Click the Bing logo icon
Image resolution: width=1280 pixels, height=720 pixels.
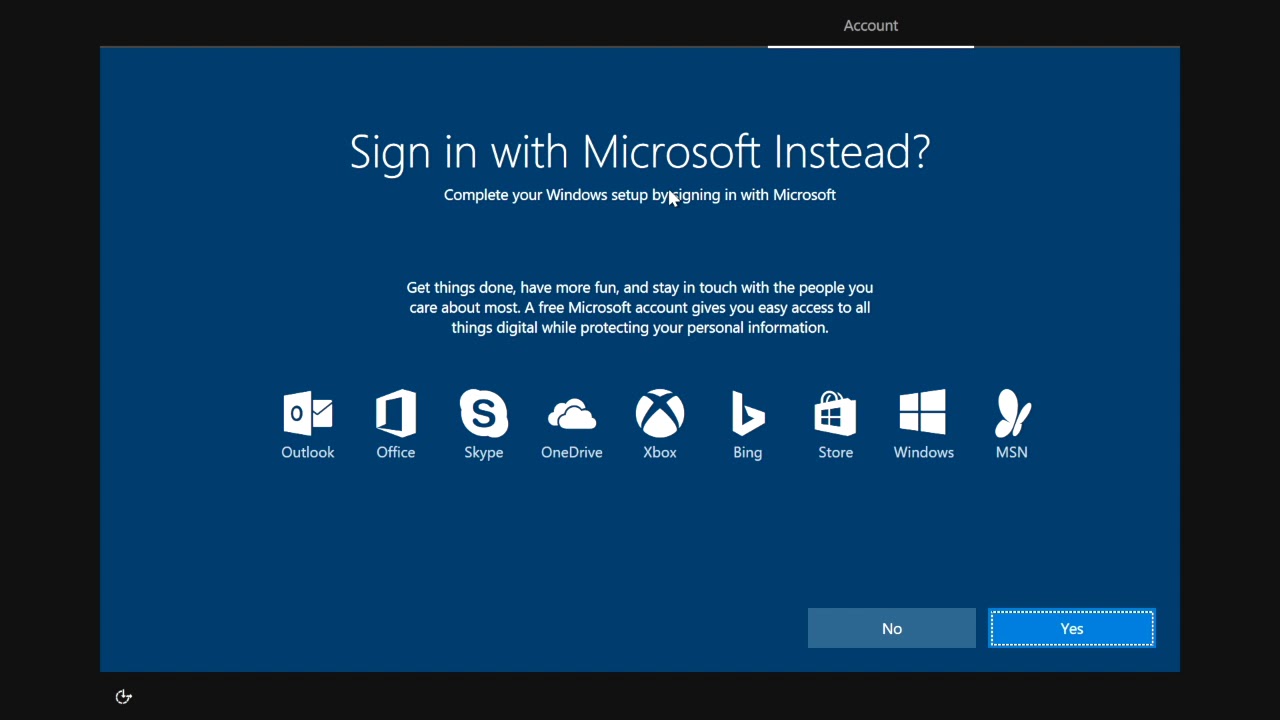pos(748,413)
